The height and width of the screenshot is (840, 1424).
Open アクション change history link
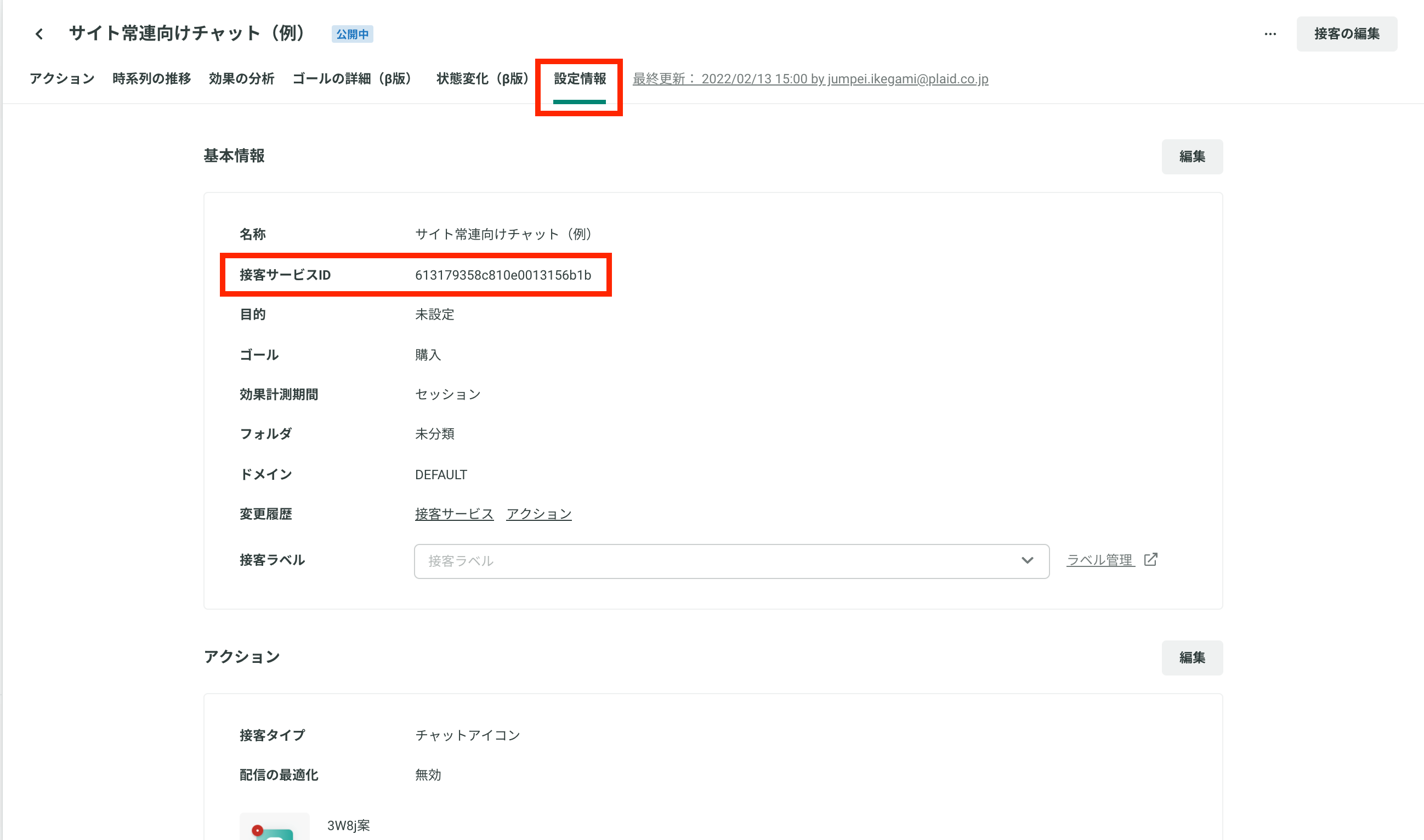(x=539, y=513)
